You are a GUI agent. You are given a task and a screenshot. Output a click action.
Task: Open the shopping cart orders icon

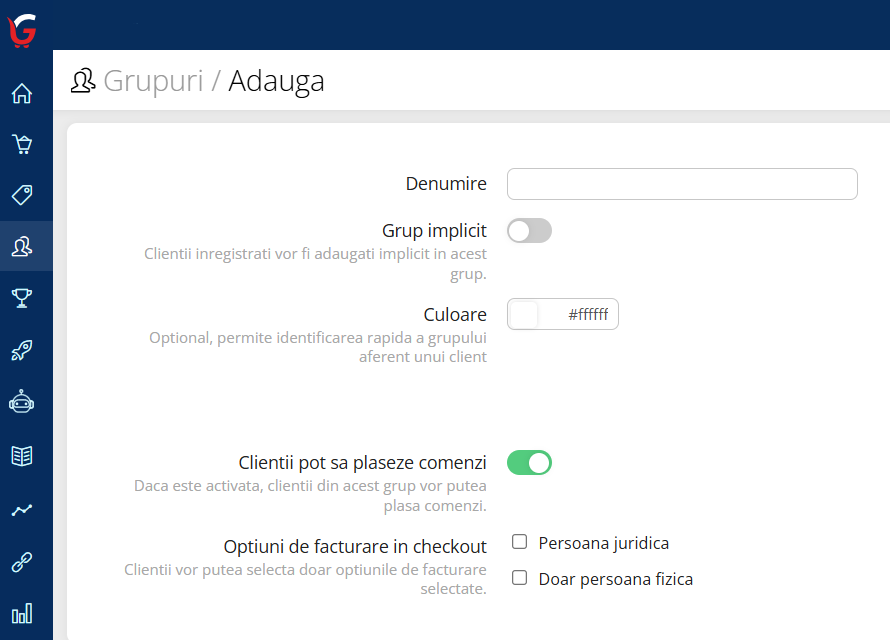coord(22,144)
